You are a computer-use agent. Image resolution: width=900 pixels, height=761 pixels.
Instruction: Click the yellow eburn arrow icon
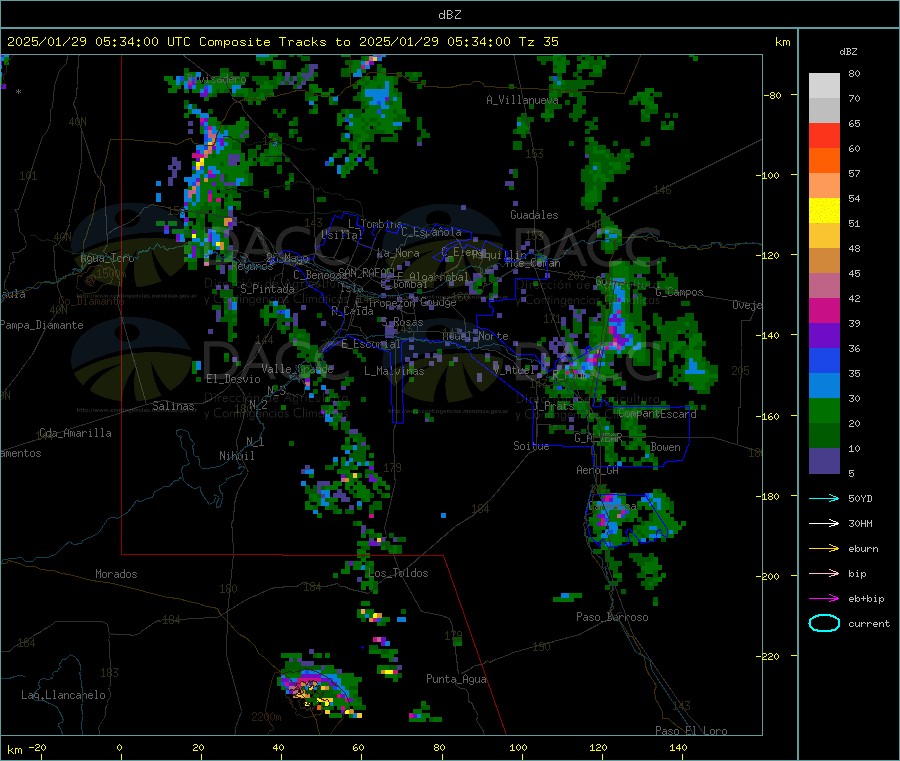point(824,549)
